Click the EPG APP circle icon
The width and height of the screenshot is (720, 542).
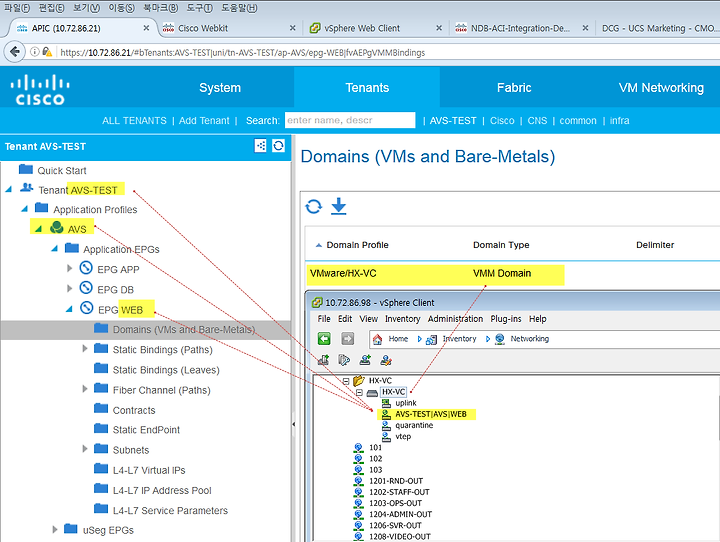pyautogui.click(x=86, y=267)
